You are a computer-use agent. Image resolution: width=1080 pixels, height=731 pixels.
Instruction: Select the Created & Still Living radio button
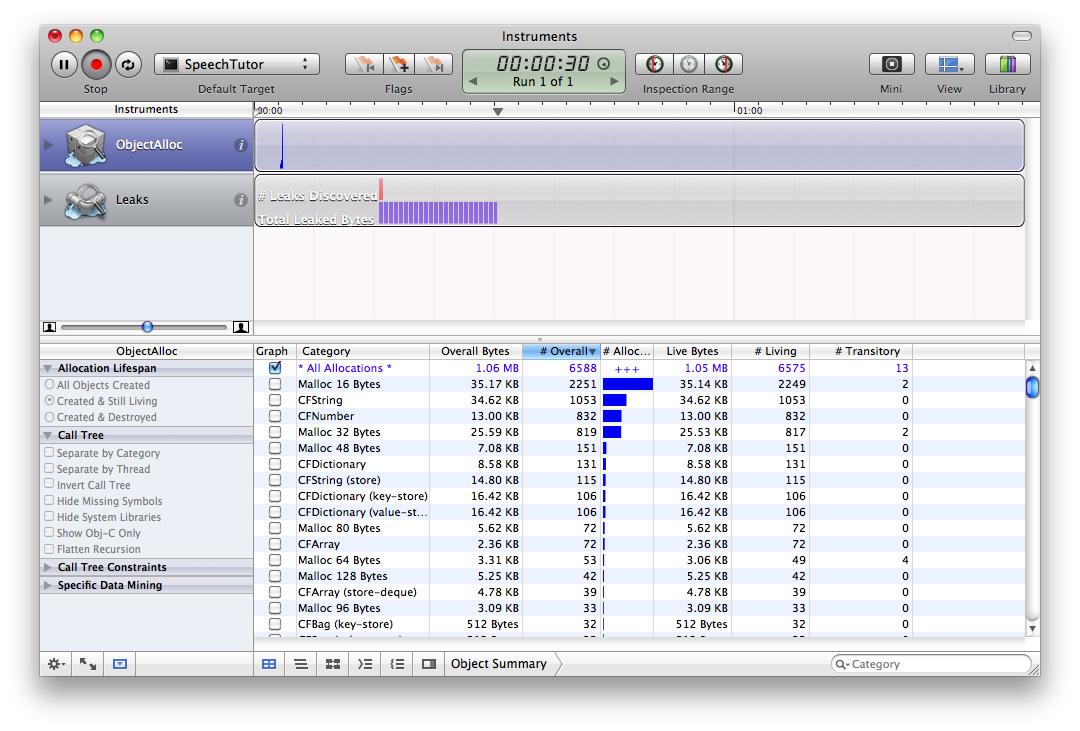pyautogui.click(x=50, y=400)
